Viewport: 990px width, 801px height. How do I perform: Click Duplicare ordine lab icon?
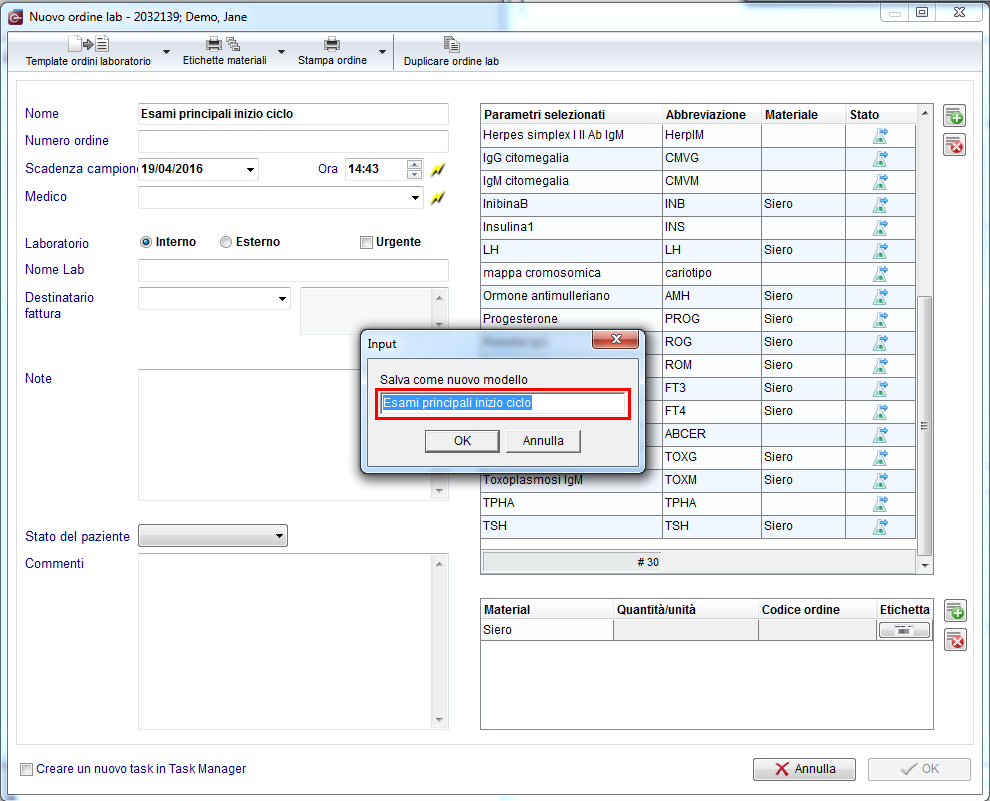451,44
